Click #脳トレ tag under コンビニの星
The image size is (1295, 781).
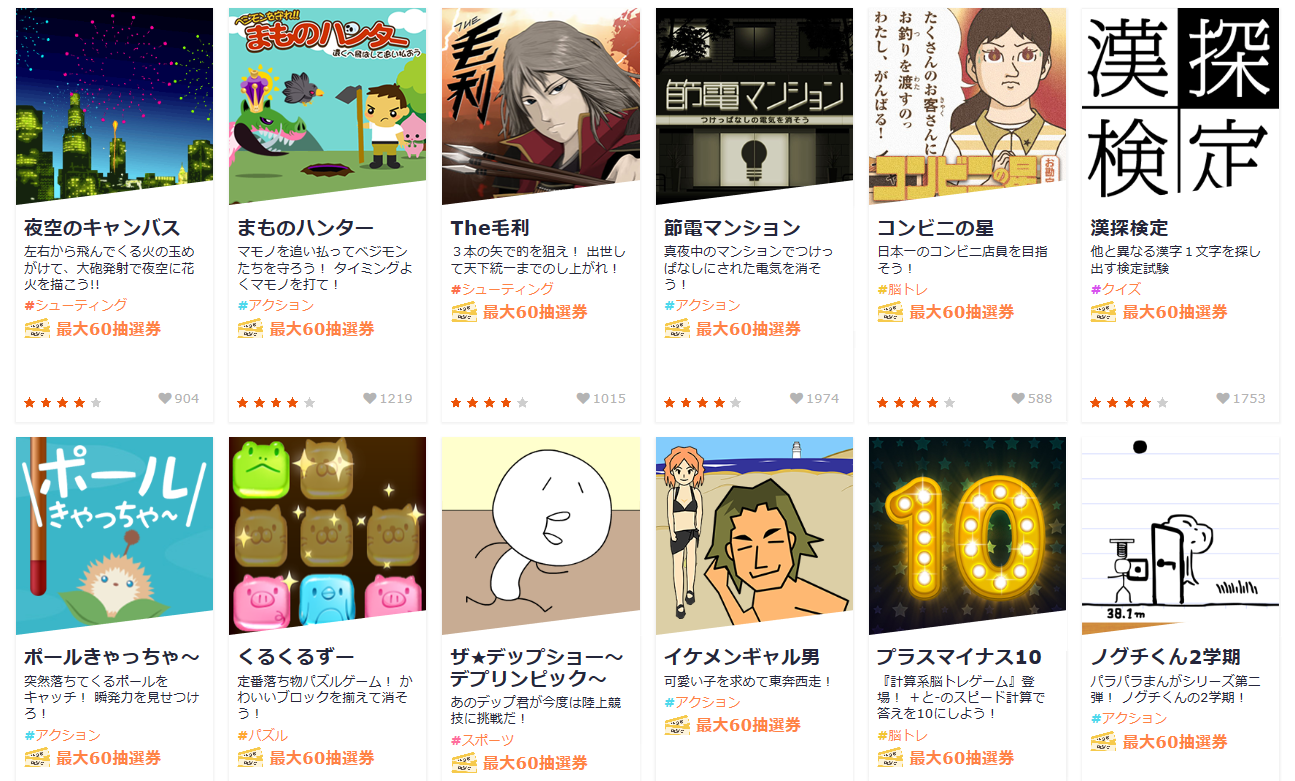click(902, 289)
